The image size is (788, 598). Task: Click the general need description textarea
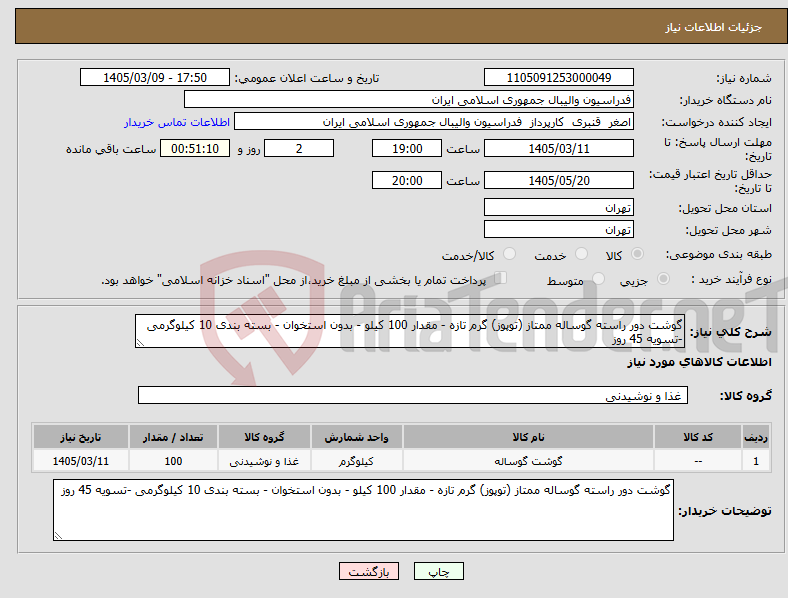(x=410, y=331)
